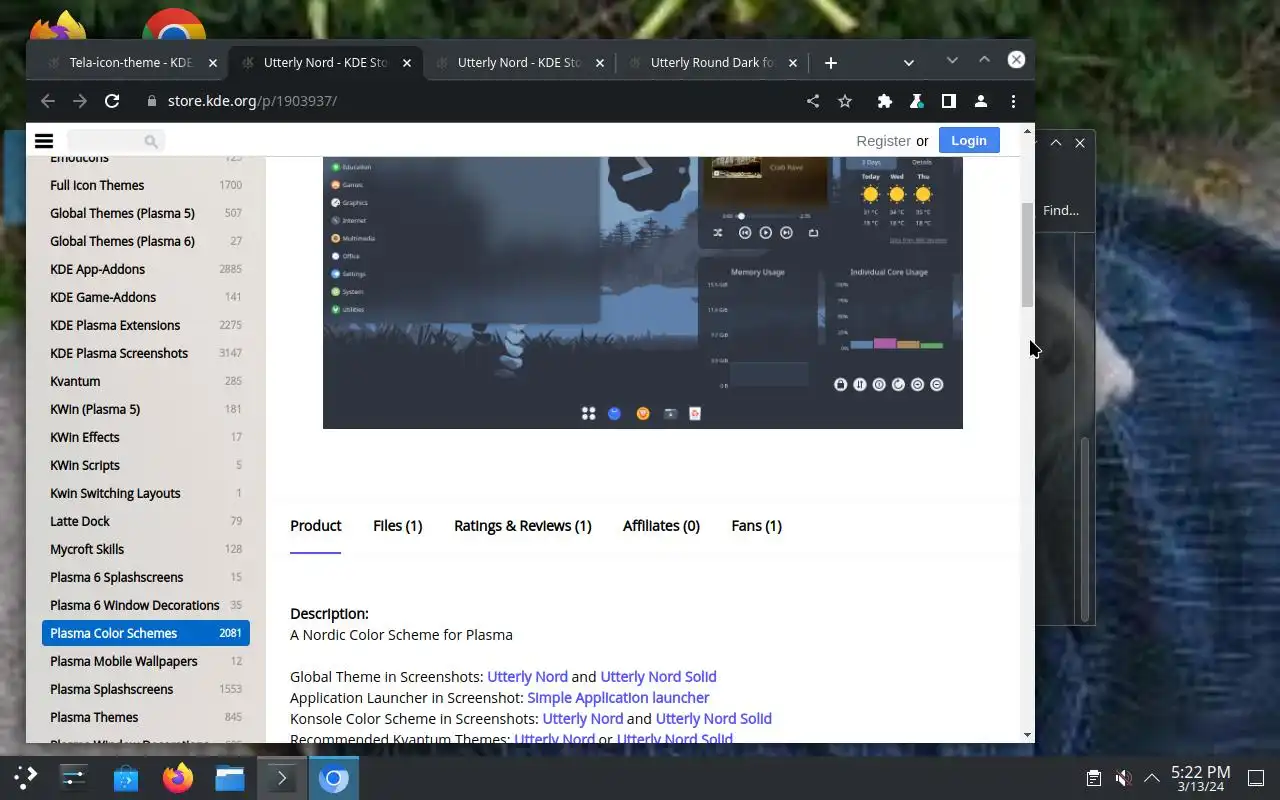Select the Plasma Splashscreens category
The image size is (1280, 800).
[x=146, y=689]
